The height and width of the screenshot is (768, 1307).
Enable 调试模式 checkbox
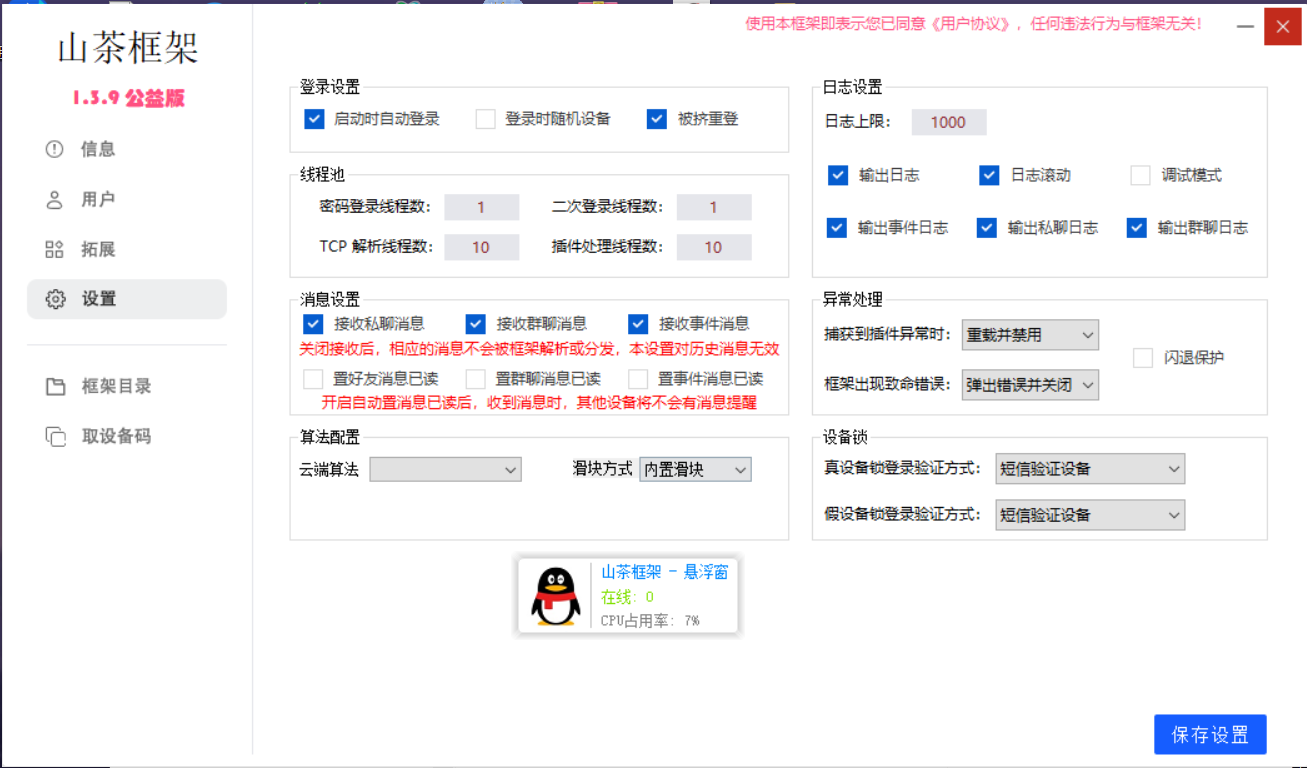pyautogui.click(x=1141, y=175)
